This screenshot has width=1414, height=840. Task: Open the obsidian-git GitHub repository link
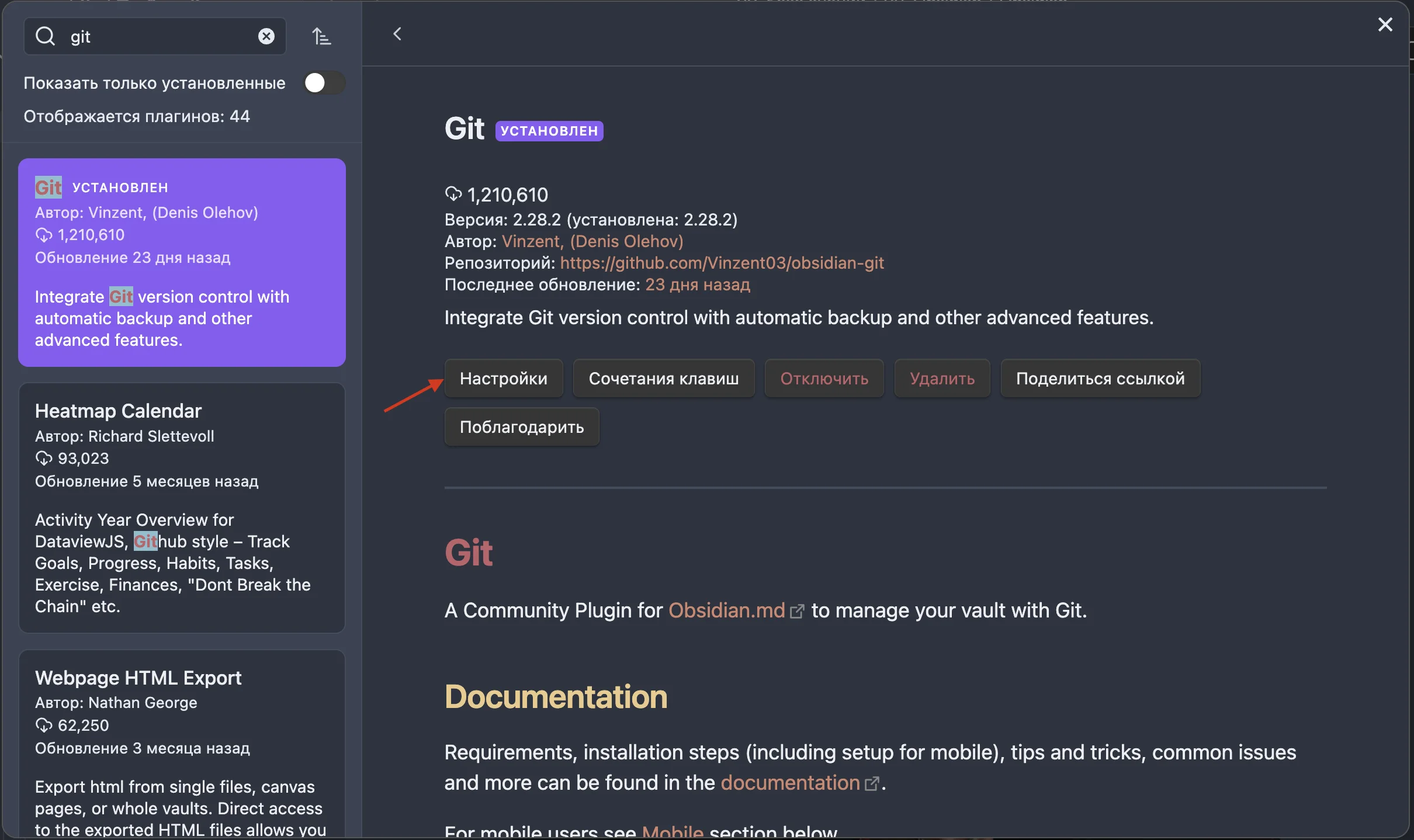pyautogui.click(x=722, y=263)
